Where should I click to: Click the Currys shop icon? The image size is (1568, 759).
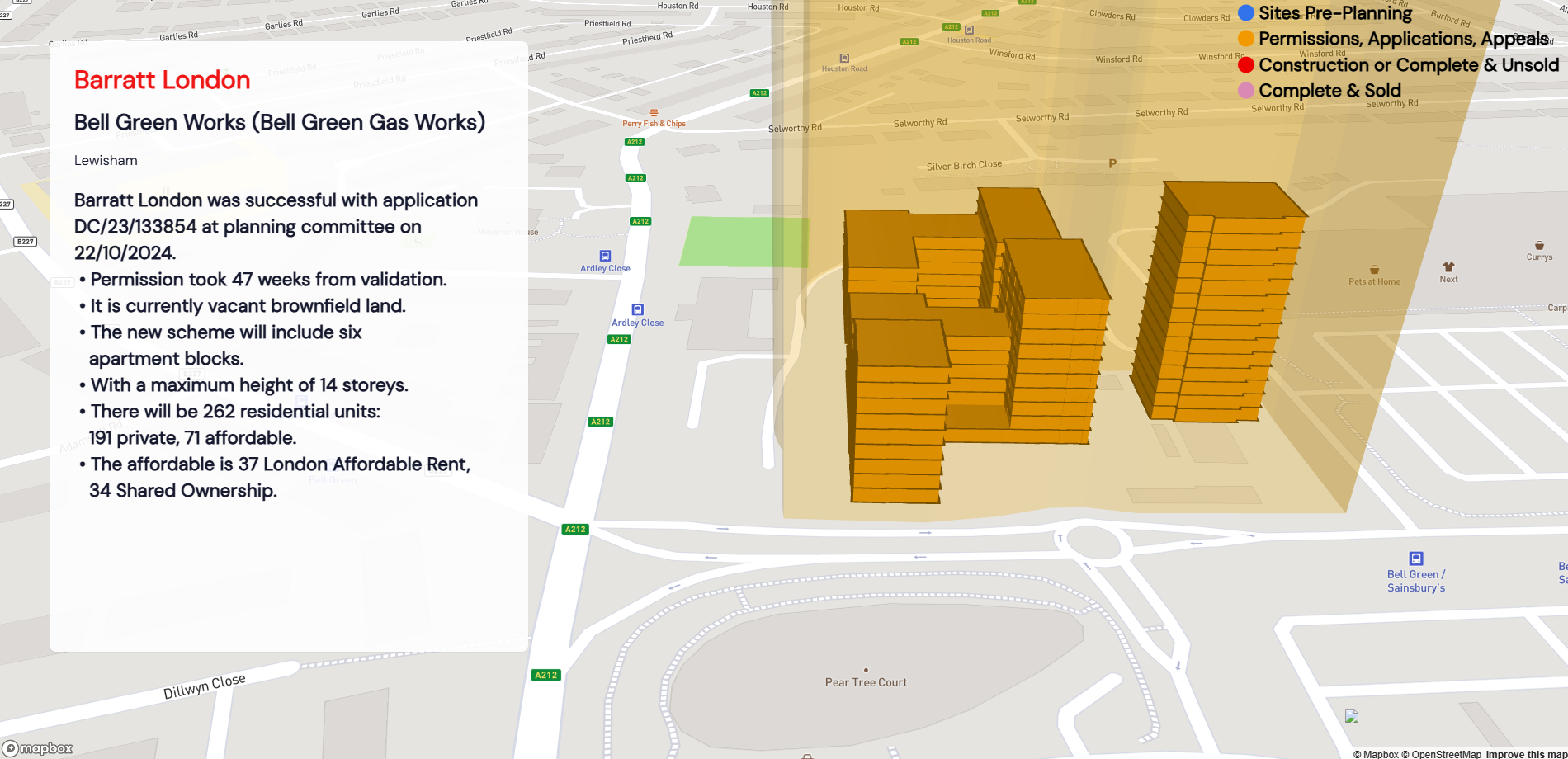1539,246
